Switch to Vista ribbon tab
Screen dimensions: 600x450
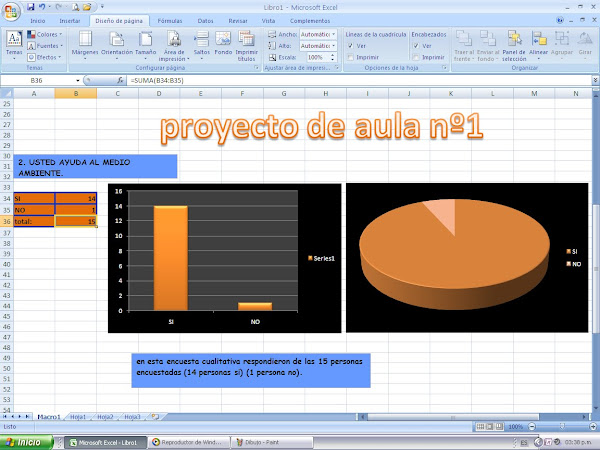click(x=268, y=21)
